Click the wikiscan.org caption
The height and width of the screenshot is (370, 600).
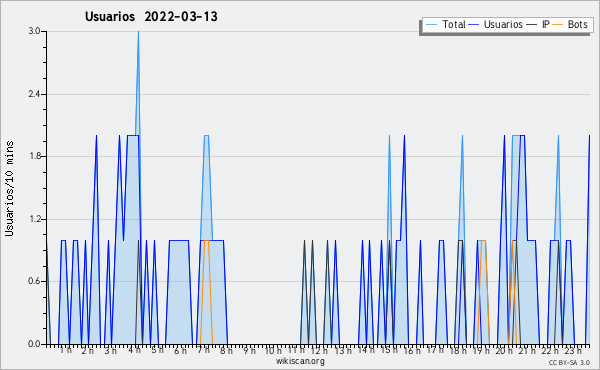coord(300,361)
